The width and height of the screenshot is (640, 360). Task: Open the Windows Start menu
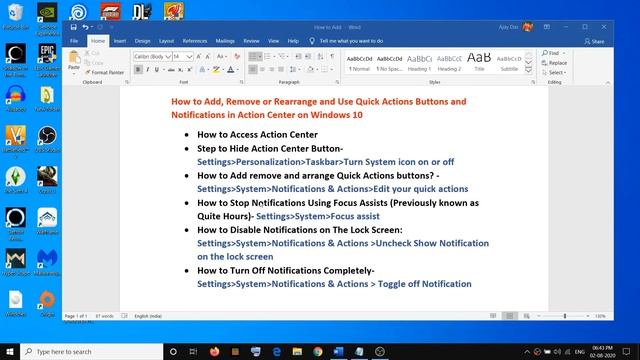coord(10,351)
